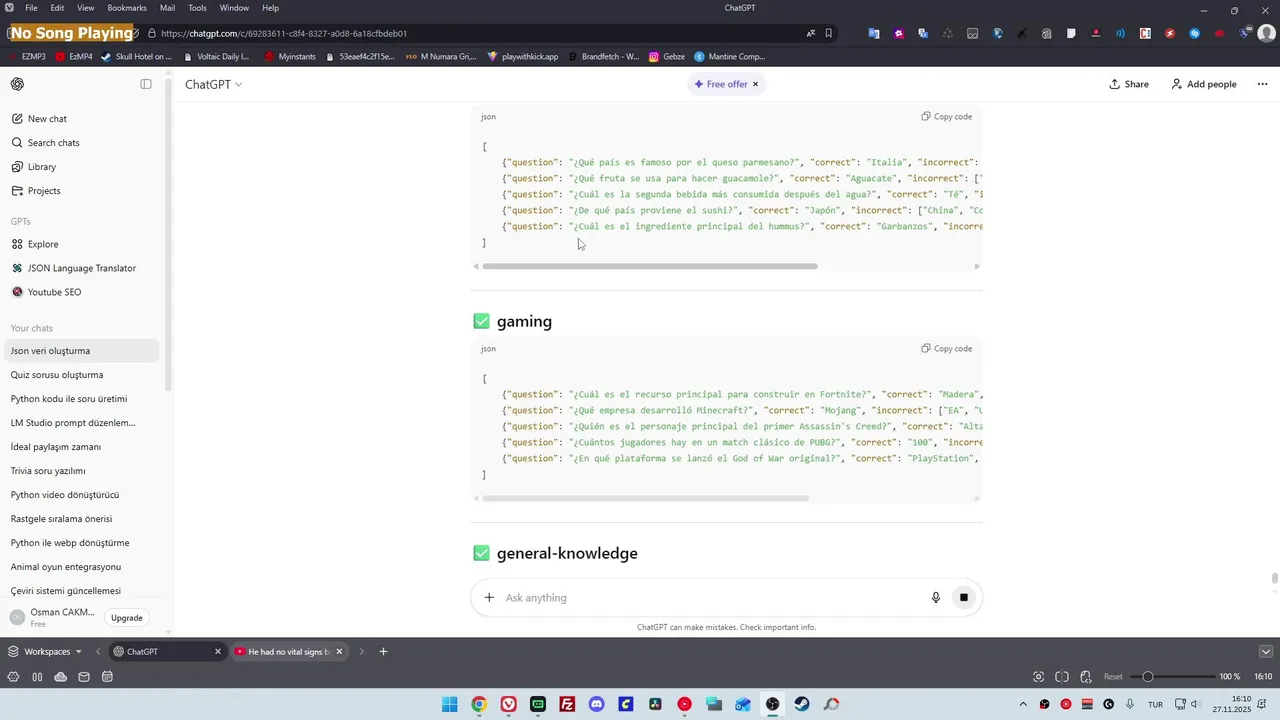The width and height of the screenshot is (1280, 720).
Task: Click the first code block horizontal scrollbar
Action: pyautogui.click(x=650, y=266)
